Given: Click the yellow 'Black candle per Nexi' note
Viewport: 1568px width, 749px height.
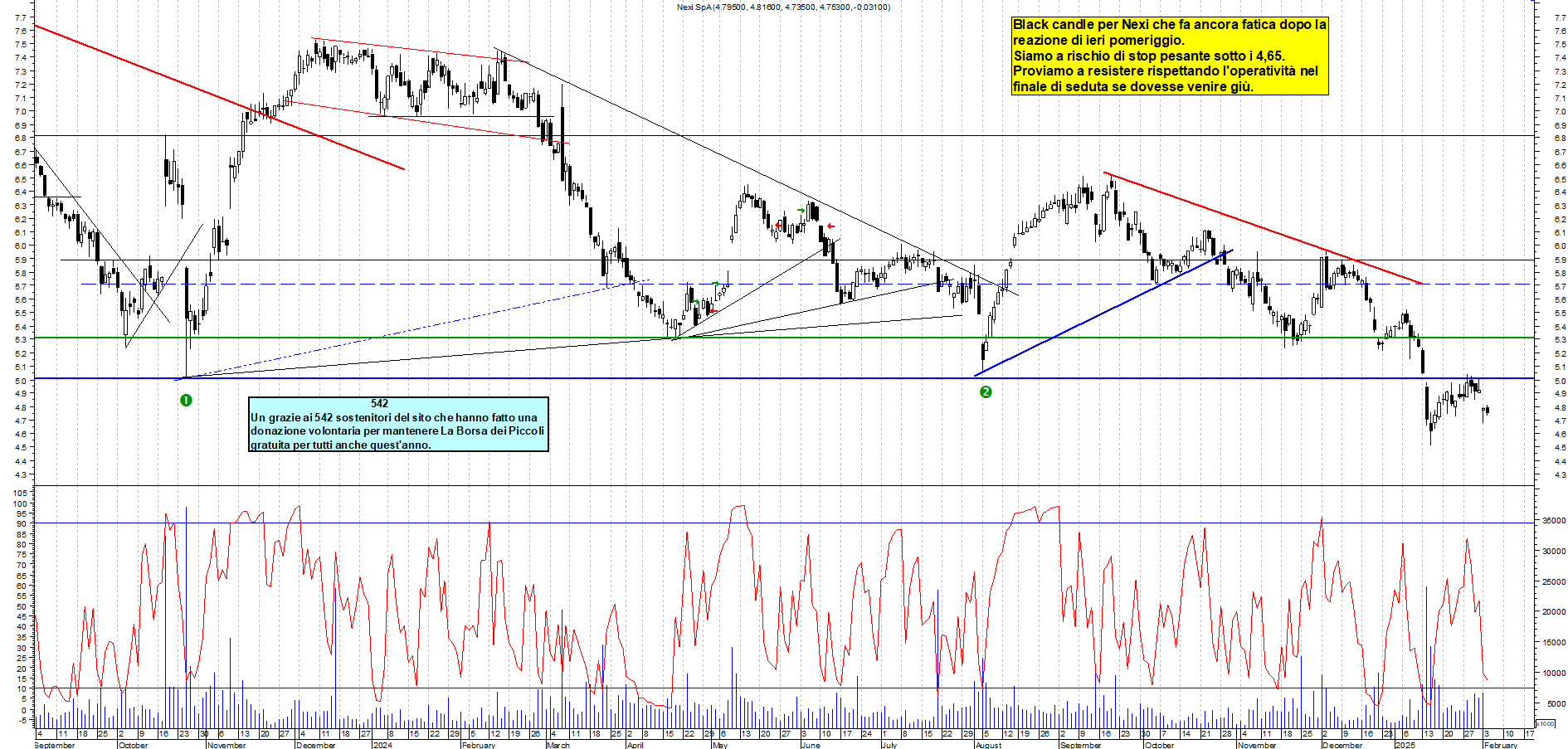Looking at the screenshot, I should point(1170,56).
